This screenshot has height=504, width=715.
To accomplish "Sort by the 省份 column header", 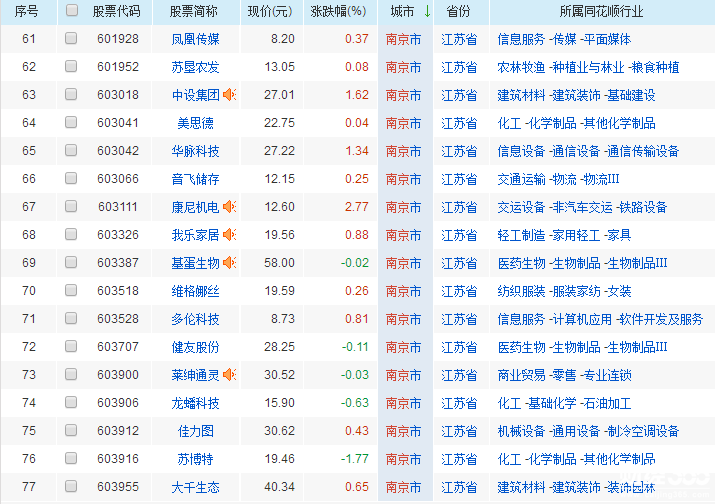I will coord(458,11).
